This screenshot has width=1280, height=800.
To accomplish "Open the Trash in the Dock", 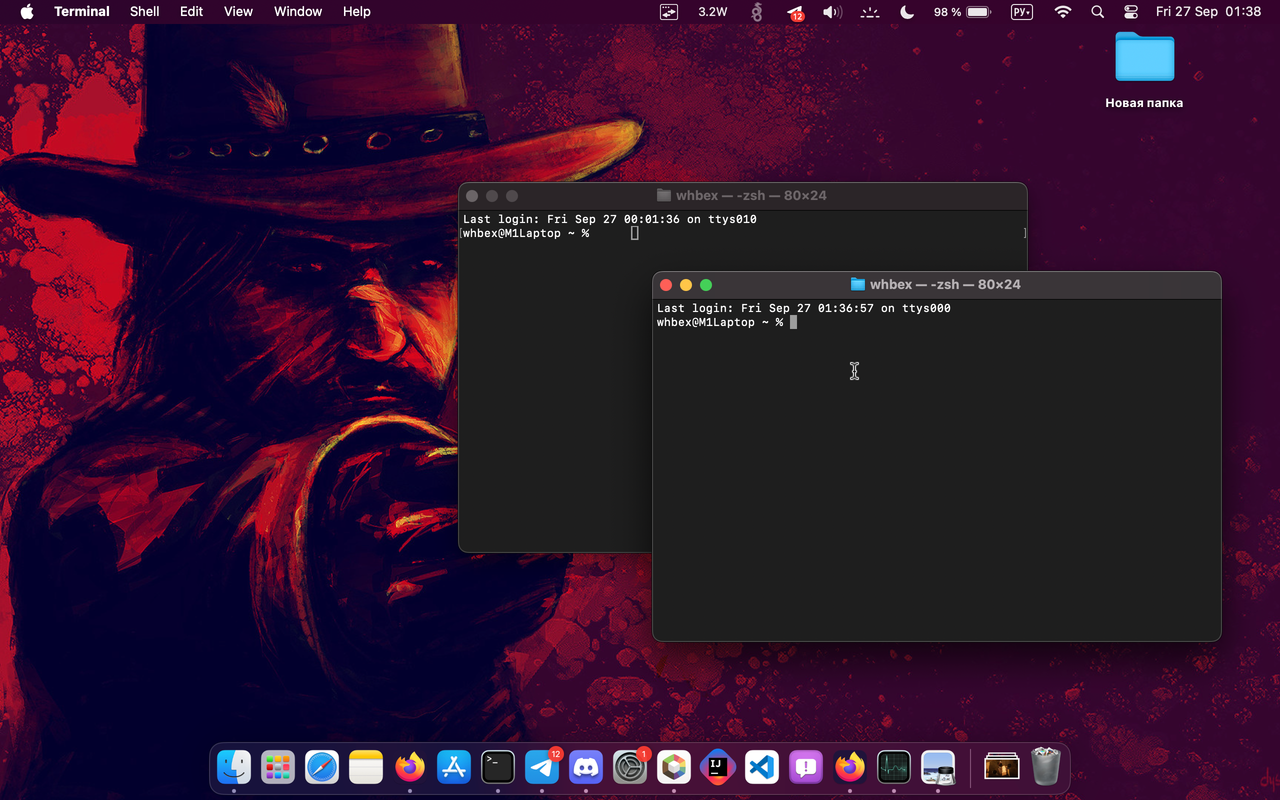I will pos(1046,768).
